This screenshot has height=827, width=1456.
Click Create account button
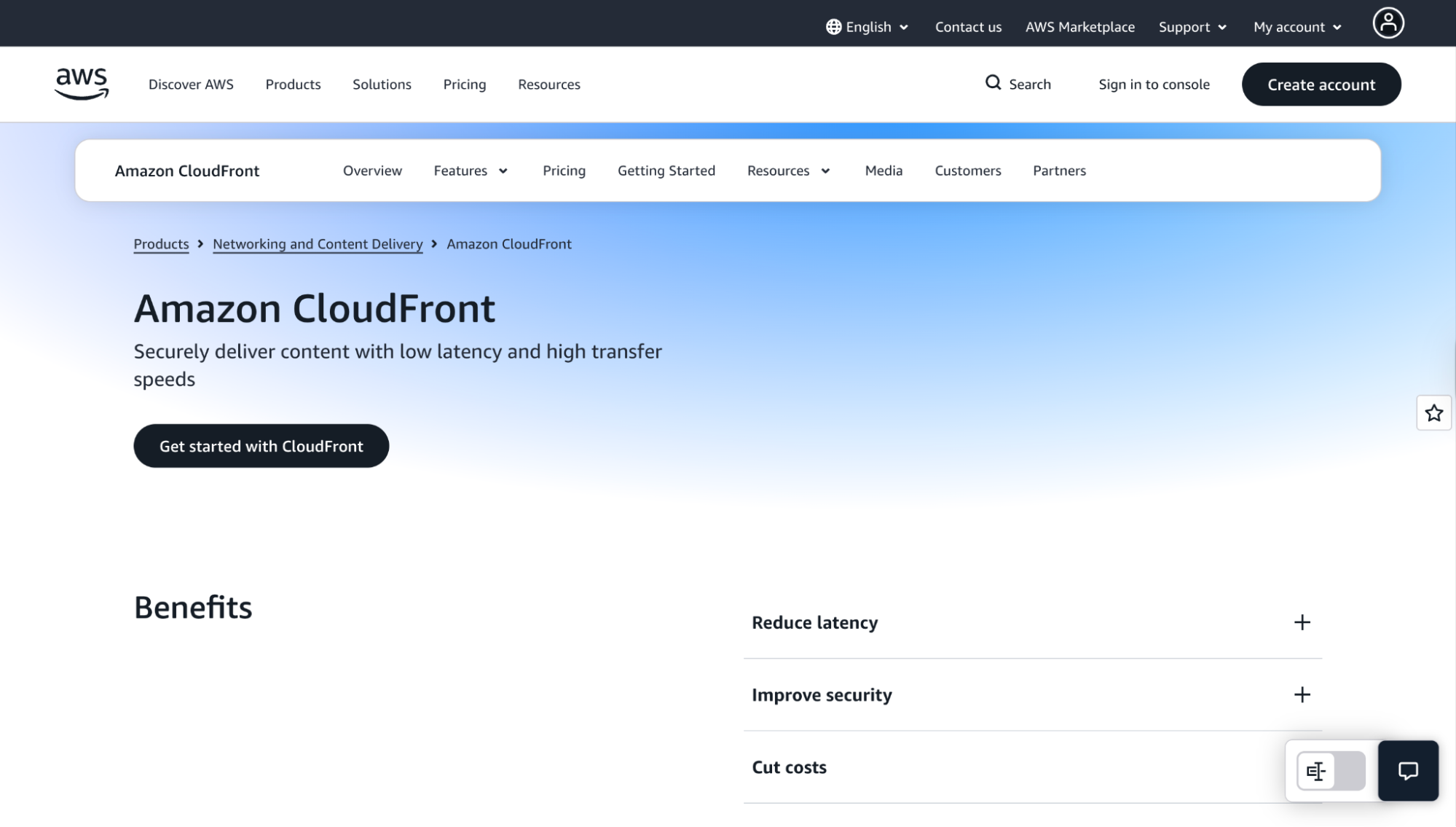point(1321,85)
